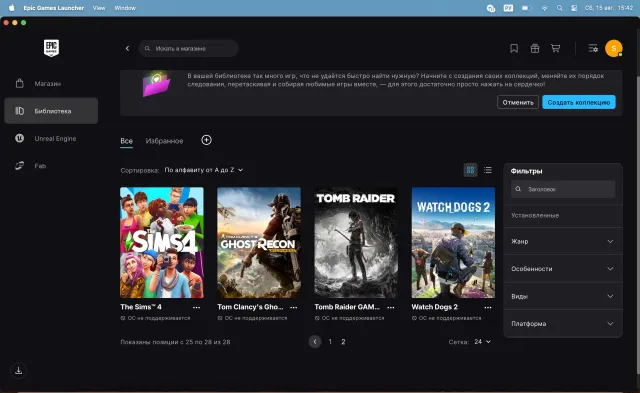Click page number 2
Image resolution: width=640 pixels, height=393 pixels.
(x=343, y=342)
